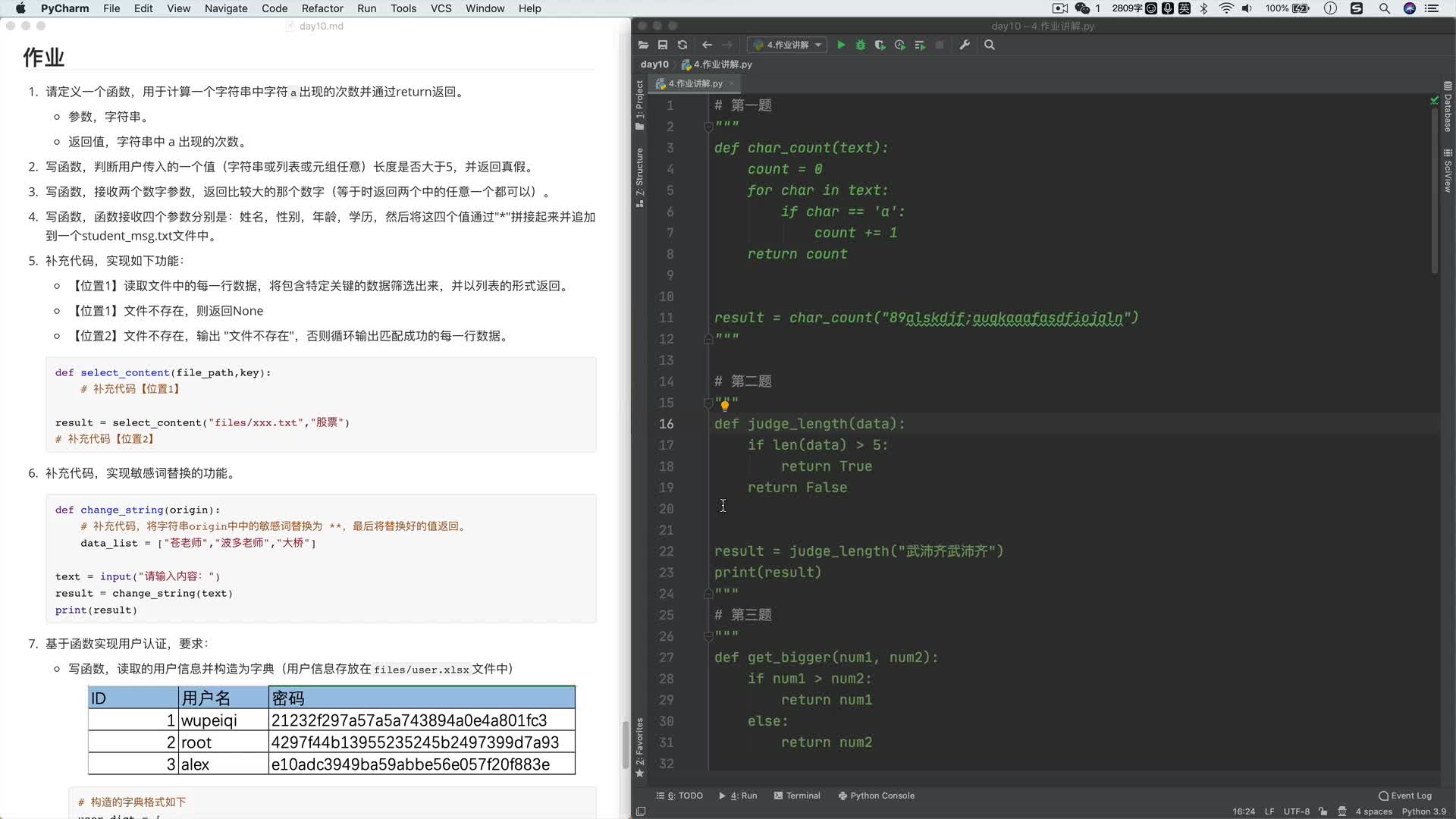Collapse the fold marker at line 26

pyautogui.click(x=708, y=636)
